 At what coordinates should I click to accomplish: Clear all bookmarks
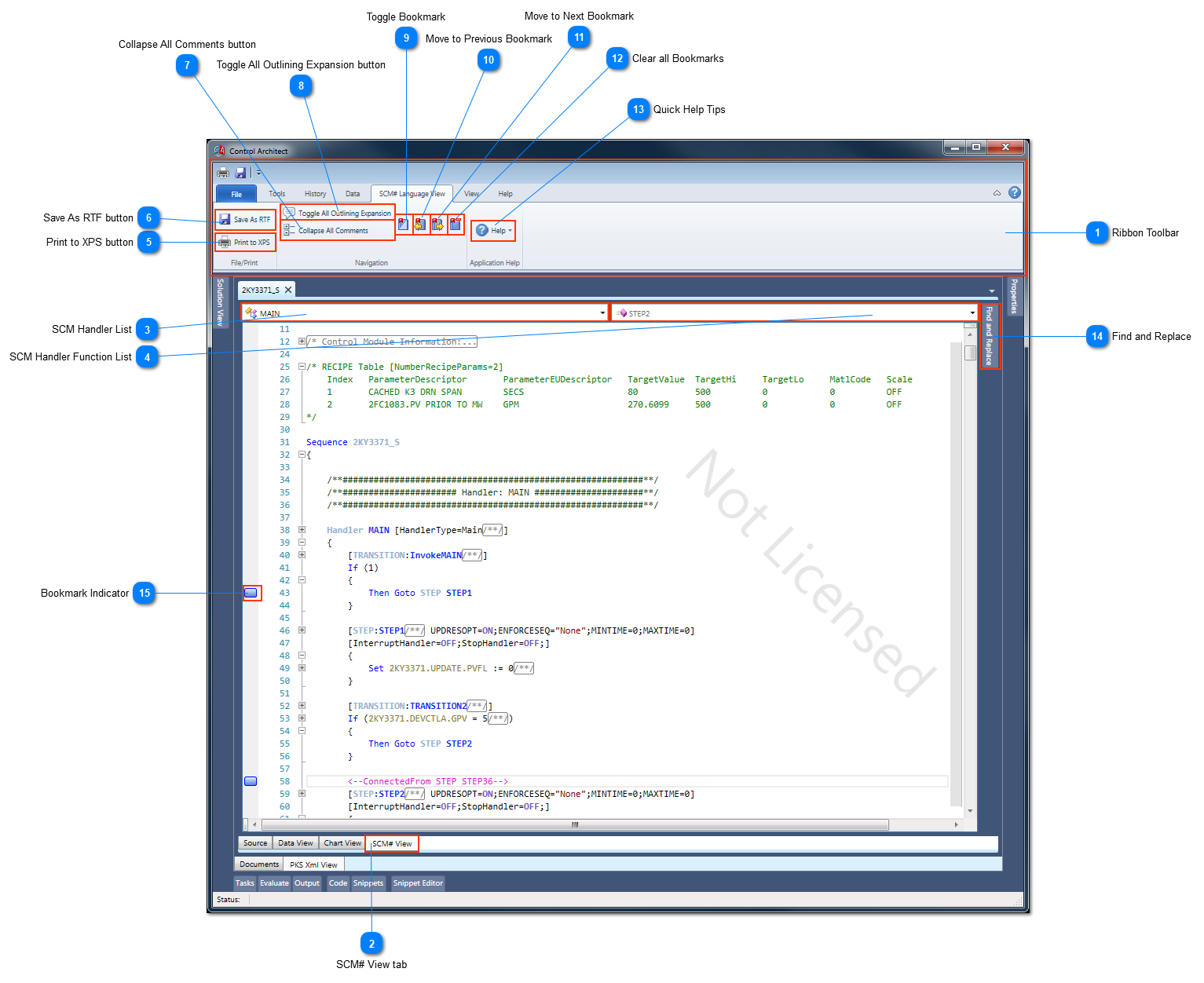point(456,225)
